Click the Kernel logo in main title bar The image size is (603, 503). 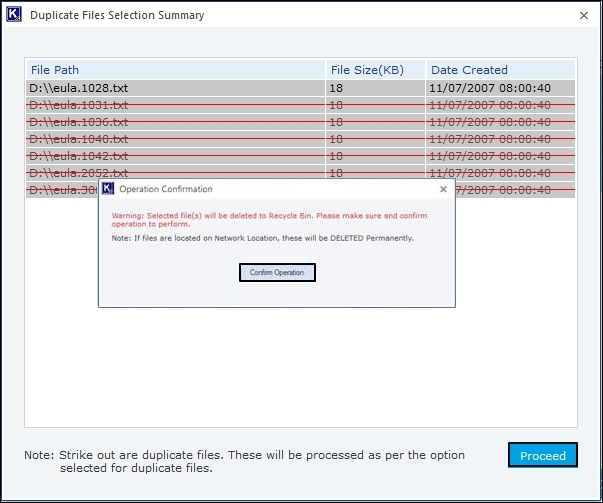click(13, 15)
